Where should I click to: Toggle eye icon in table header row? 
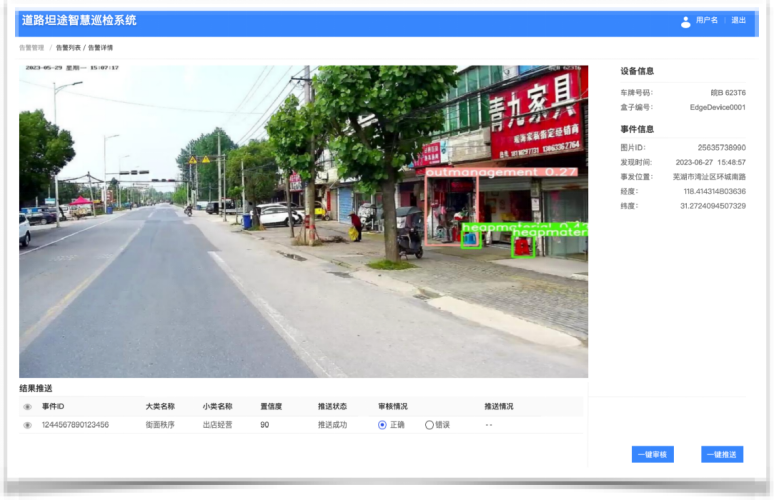[x=28, y=407]
